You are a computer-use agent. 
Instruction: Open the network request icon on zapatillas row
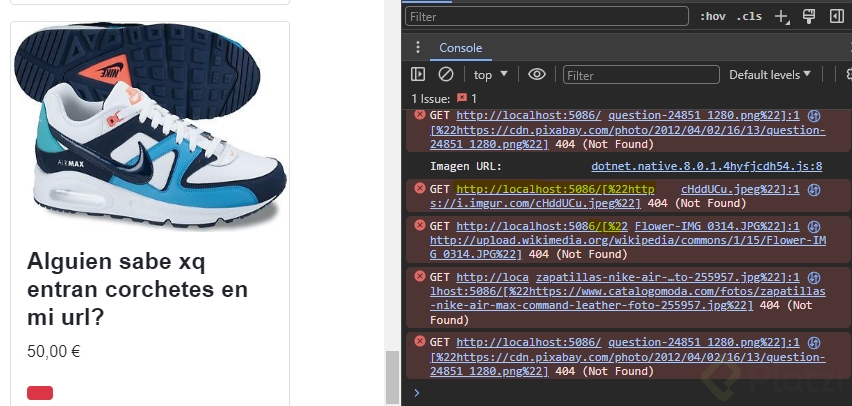(x=813, y=278)
